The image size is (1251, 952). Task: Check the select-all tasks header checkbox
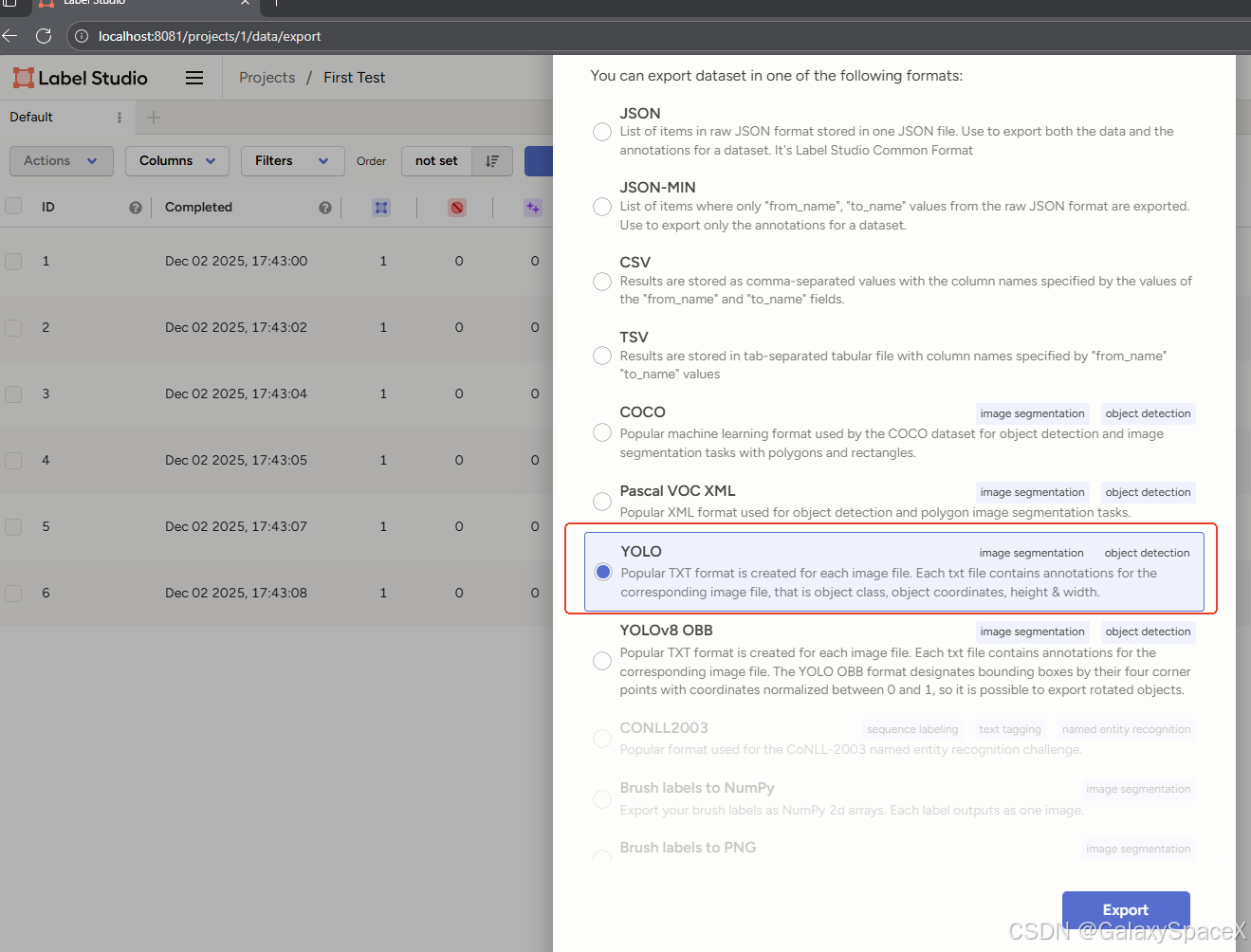click(x=13, y=206)
